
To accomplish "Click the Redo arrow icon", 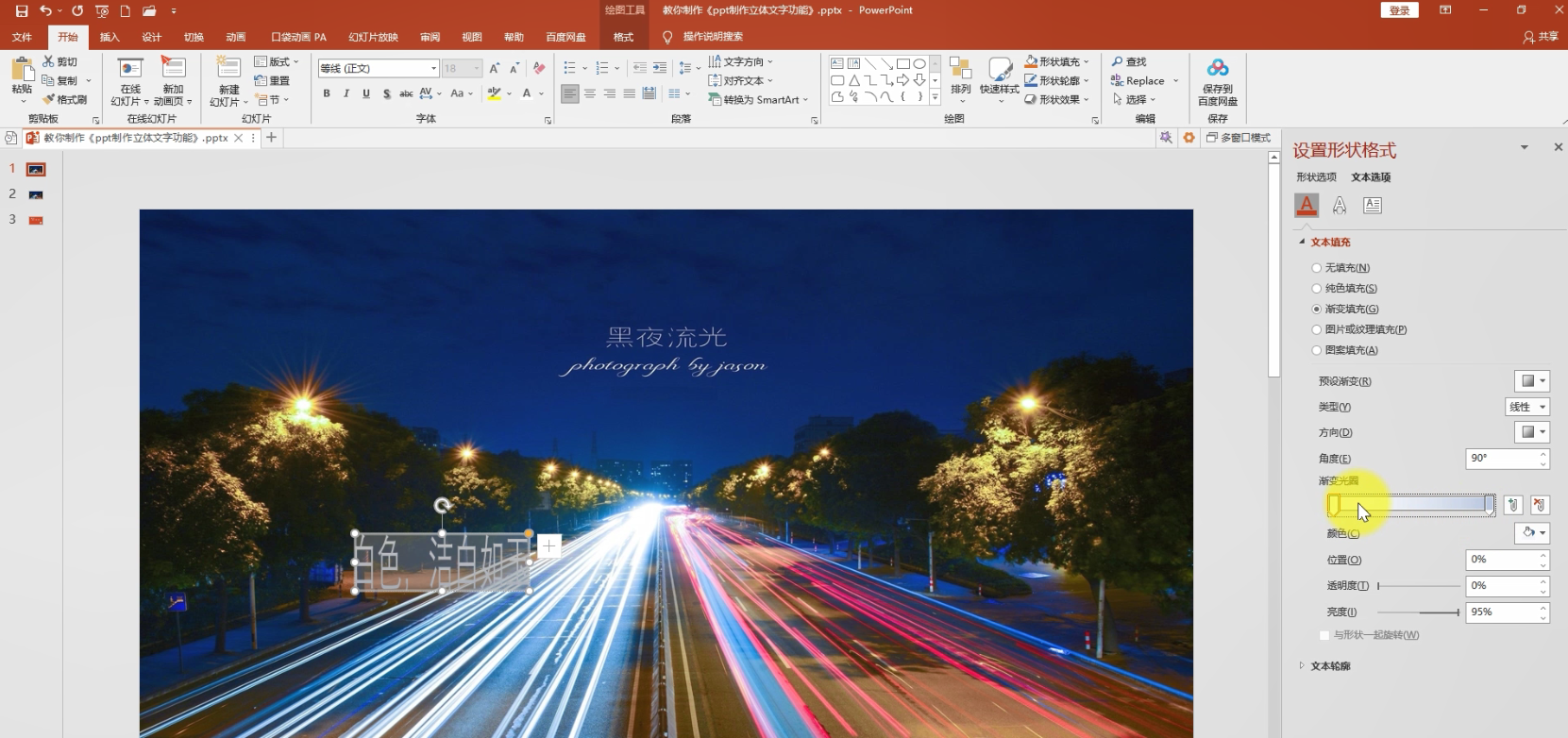I will [x=77, y=10].
